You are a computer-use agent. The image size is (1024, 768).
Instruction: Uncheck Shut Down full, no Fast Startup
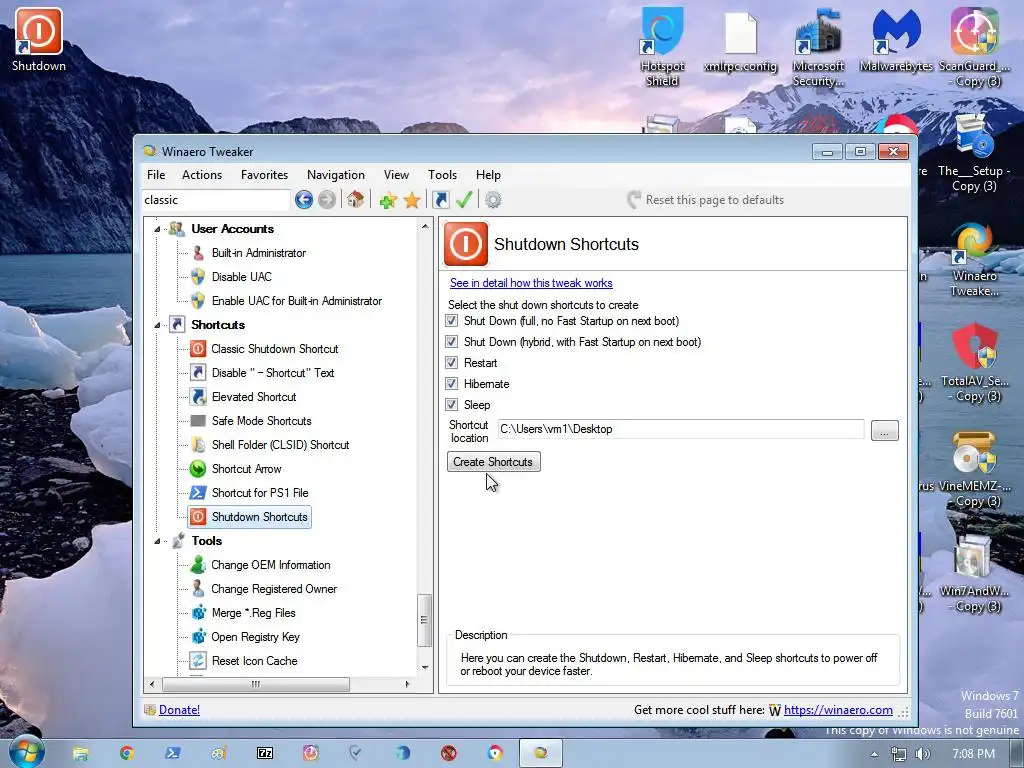coord(451,321)
